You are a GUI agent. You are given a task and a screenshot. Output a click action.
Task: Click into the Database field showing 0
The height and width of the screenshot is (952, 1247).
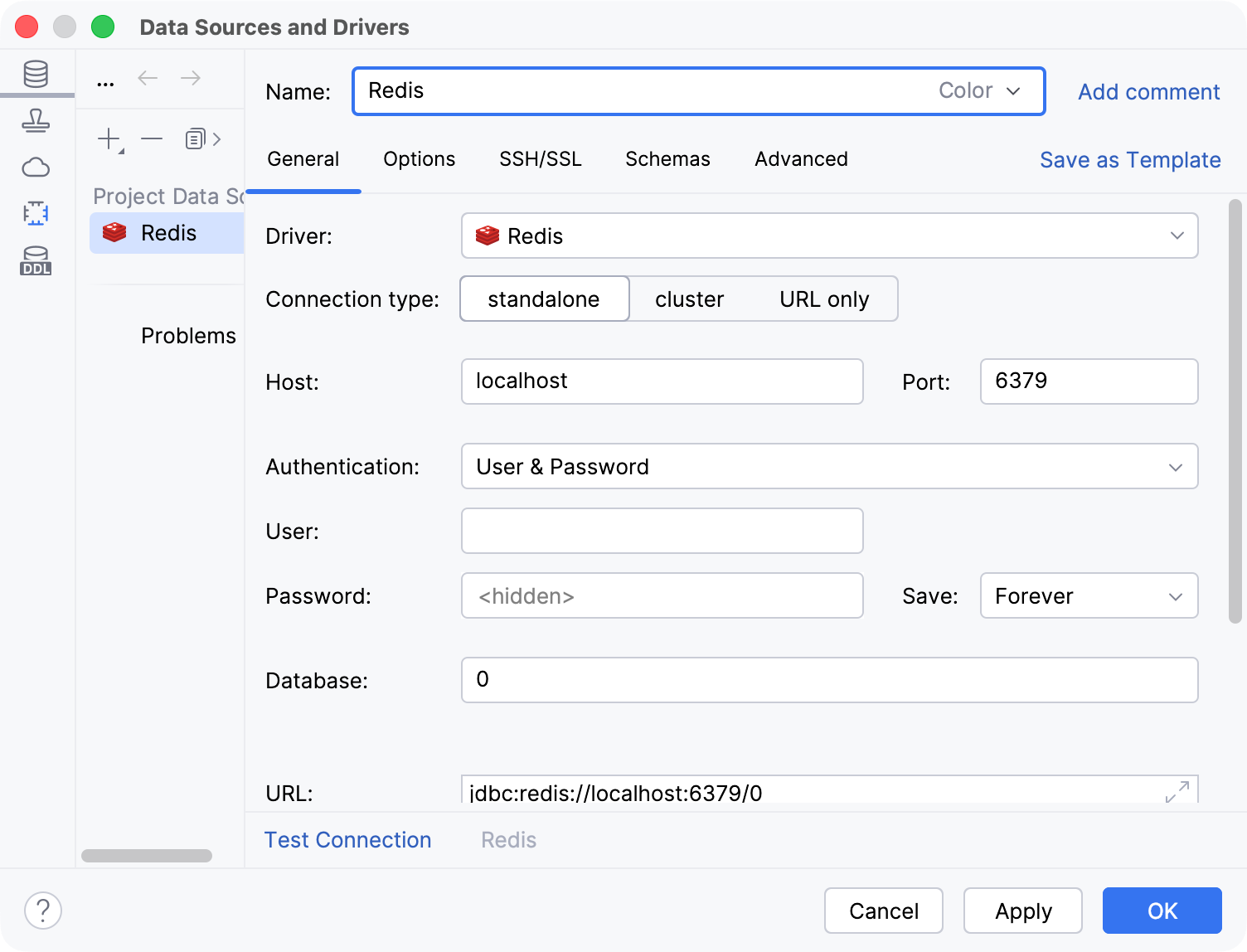point(829,680)
